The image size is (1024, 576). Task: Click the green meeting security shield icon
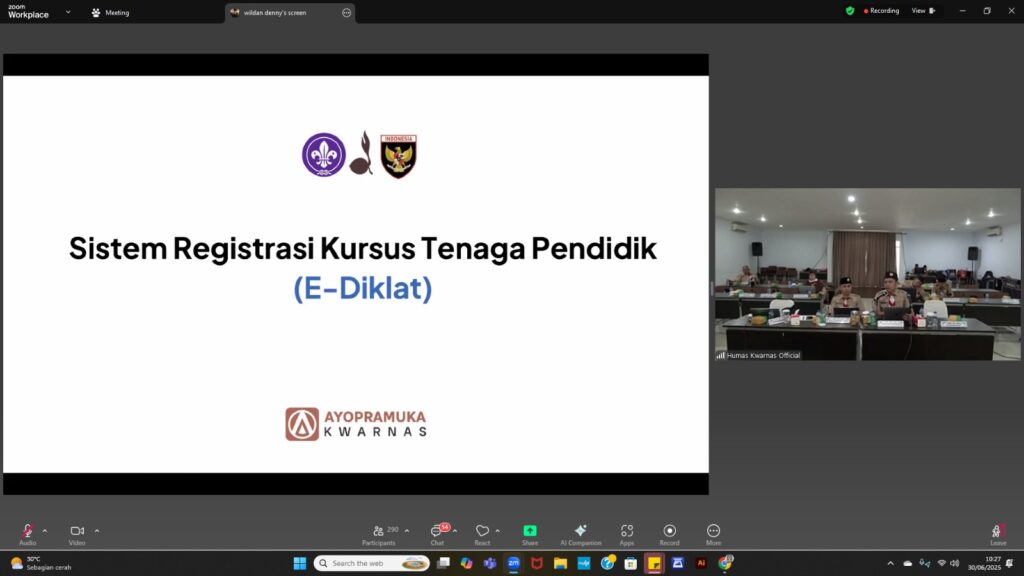[x=850, y=11]
